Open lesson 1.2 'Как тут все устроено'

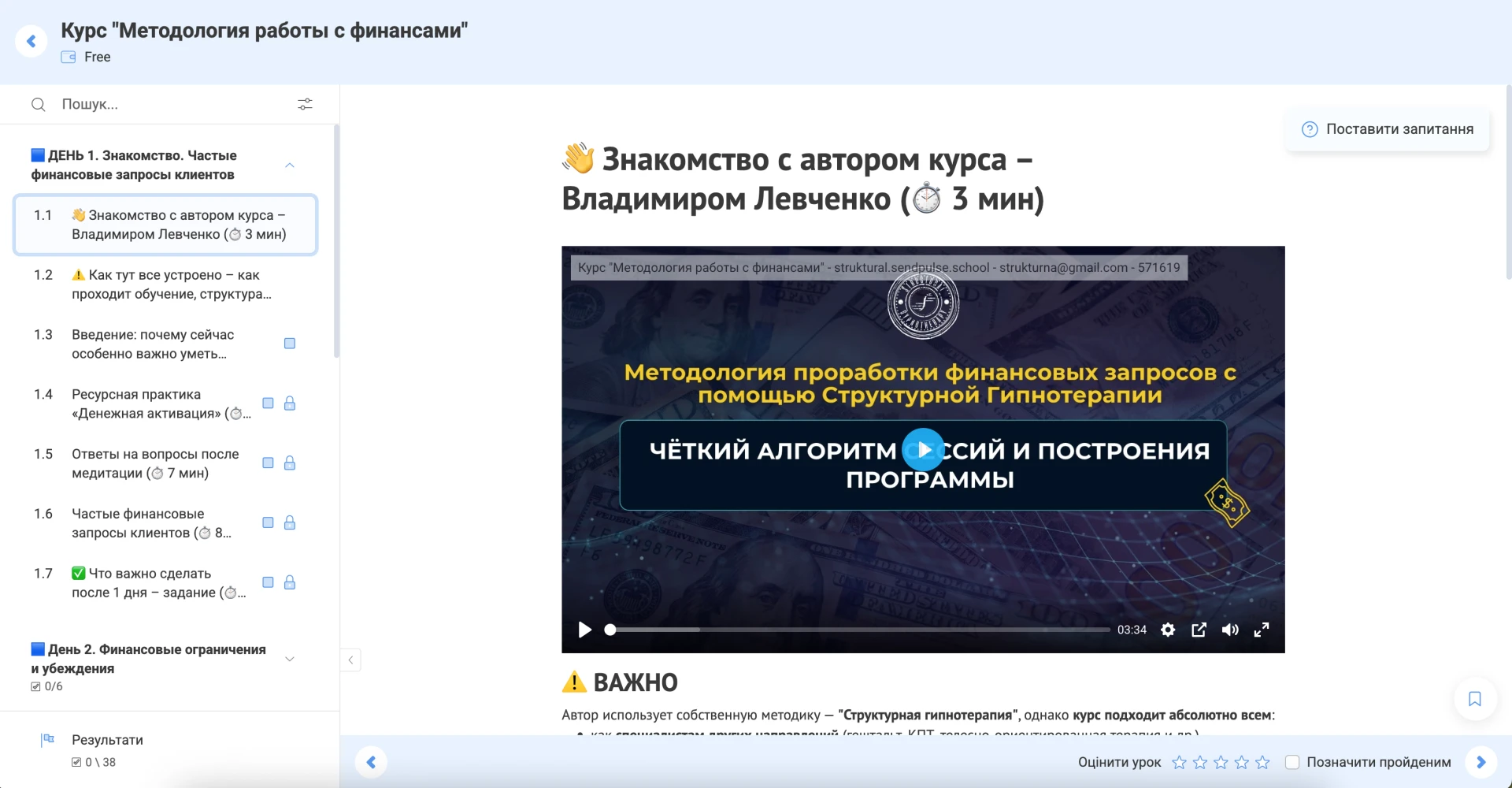point(165,284)
